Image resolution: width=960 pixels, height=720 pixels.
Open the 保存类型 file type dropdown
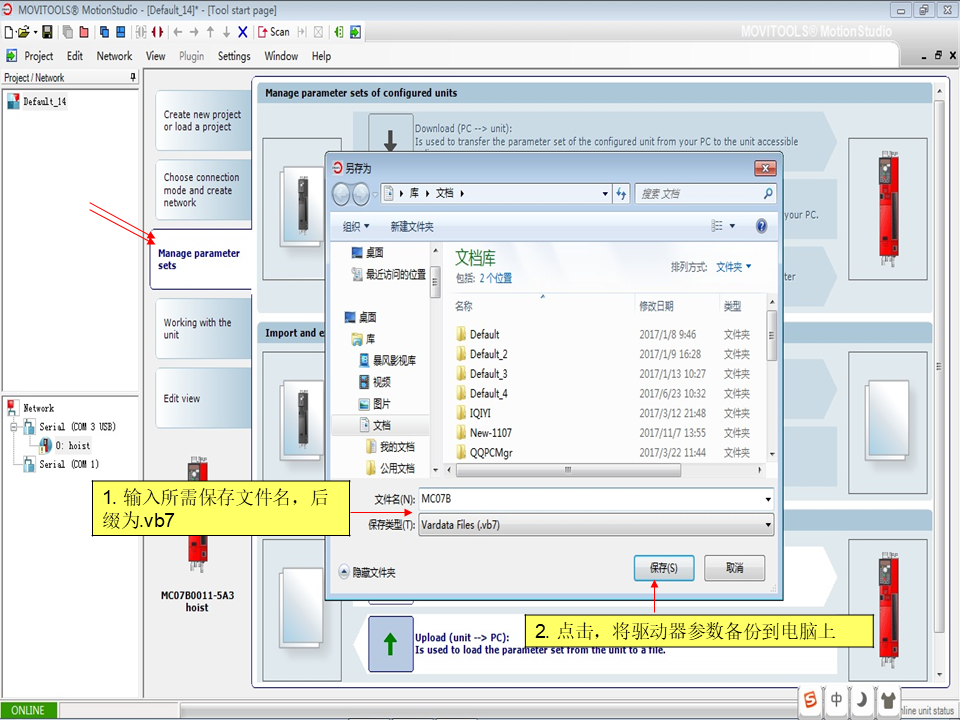point(767,525)
